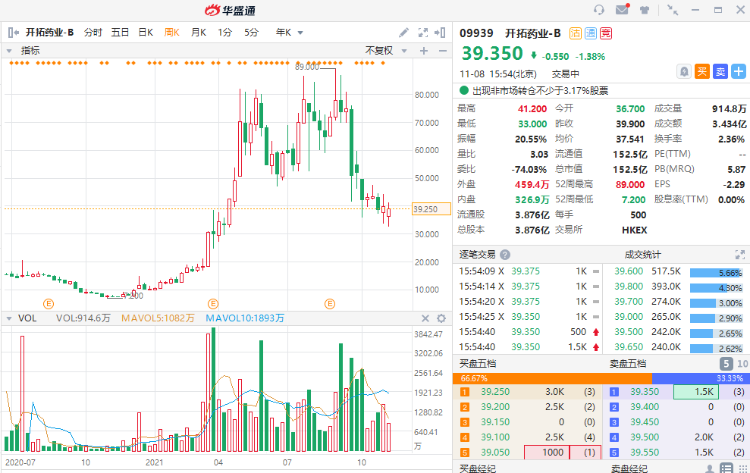Click the orange 沽 badge
This screenshot has height=473, width=750.
(575, 33)
